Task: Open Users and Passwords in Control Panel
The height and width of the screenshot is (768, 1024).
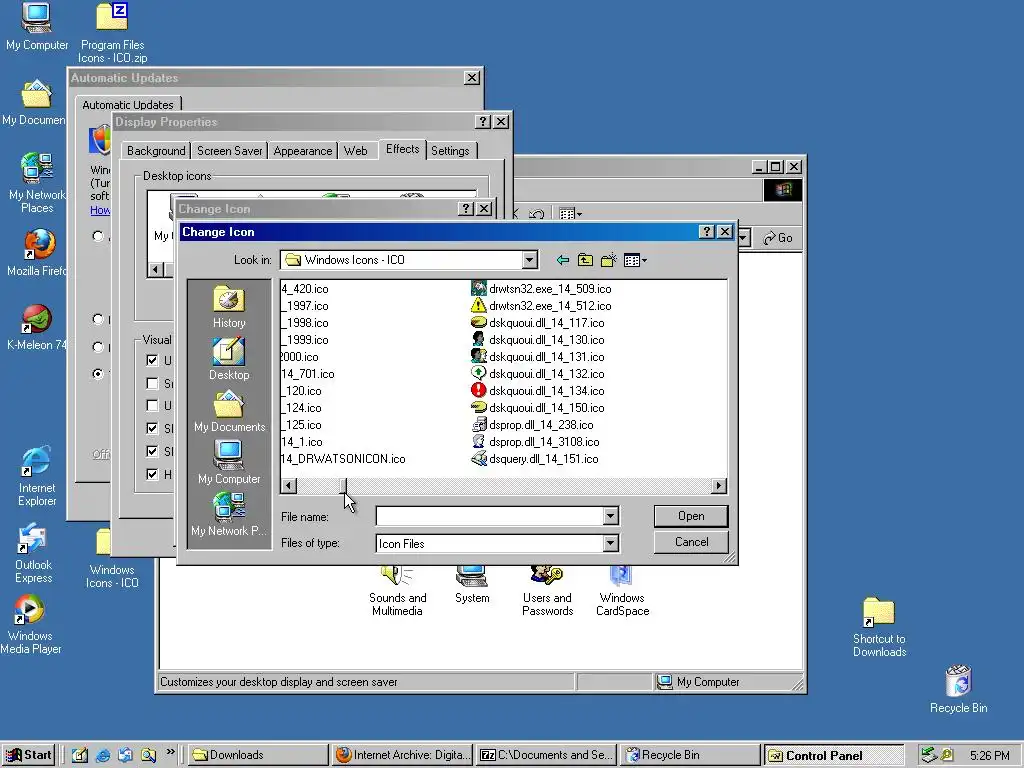Action: coord(547,591)
